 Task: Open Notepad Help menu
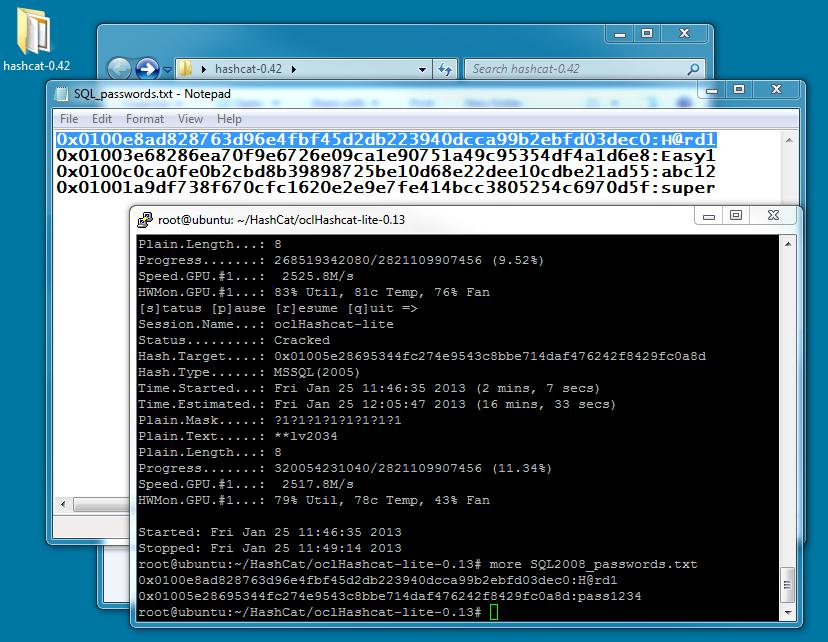click(x=229, y=119)
